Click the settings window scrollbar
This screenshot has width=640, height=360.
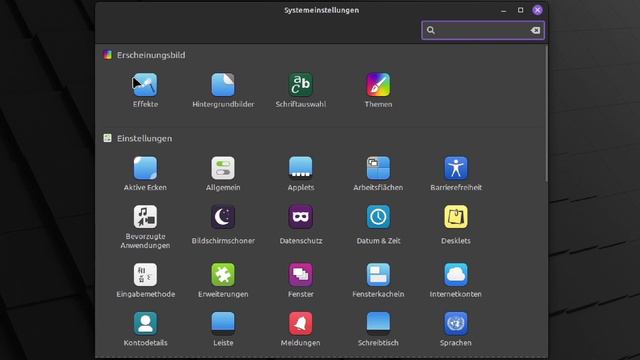547,114
